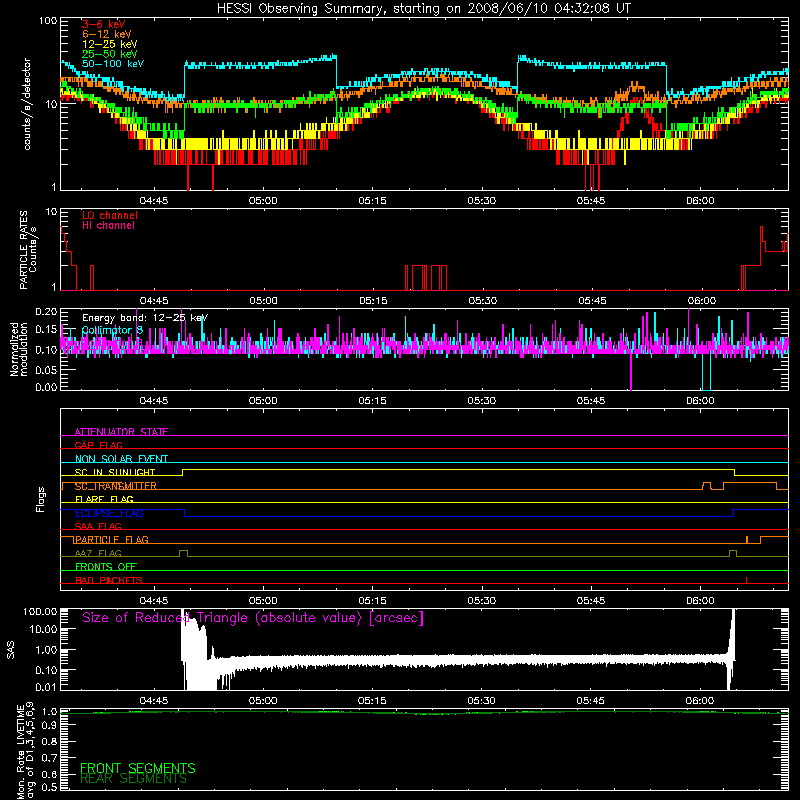Click the 'Energy band: 12-25 keV' annotation
This screenshot has height=800, width=800.
point(145,318)
